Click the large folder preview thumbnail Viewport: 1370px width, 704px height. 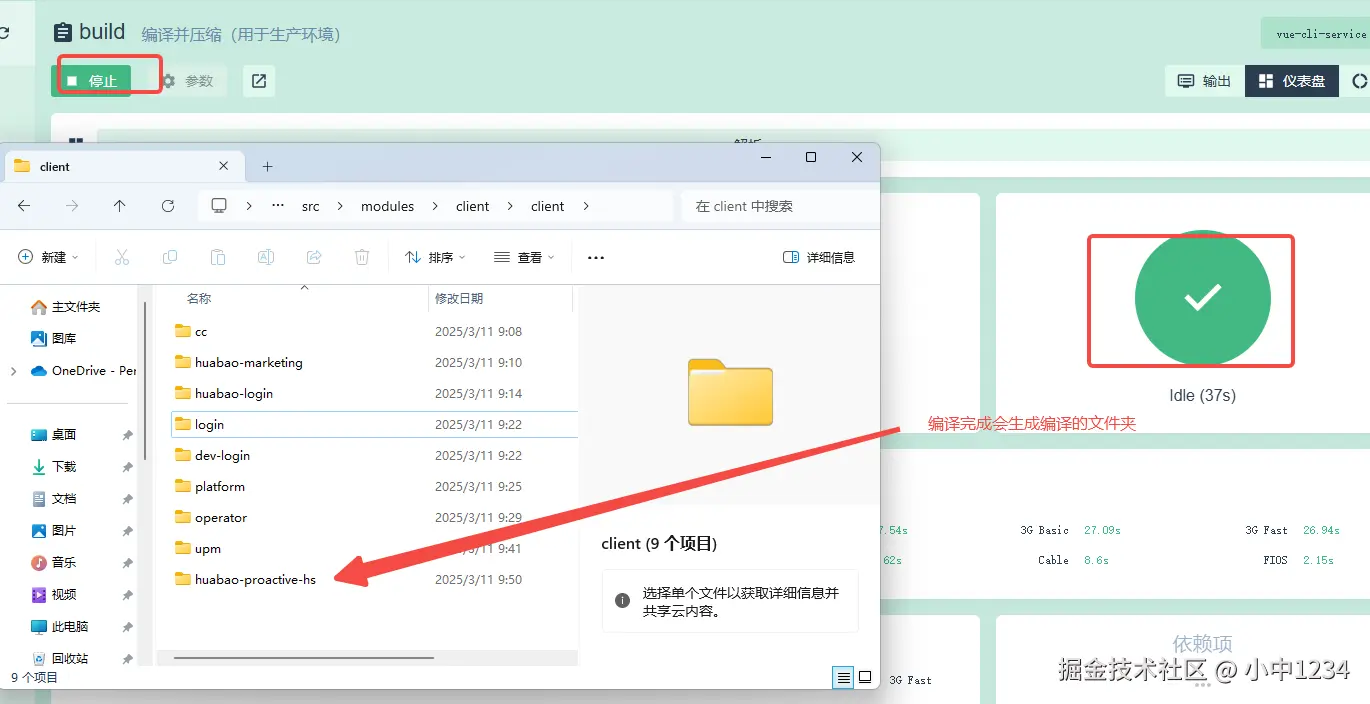(730, 392)
